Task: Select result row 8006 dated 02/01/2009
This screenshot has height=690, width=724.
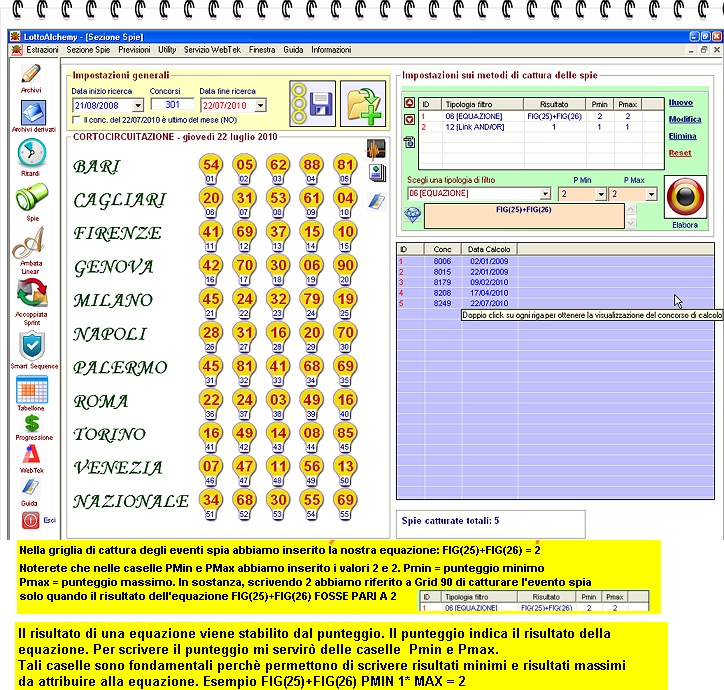Action: (x=555, y=261)
